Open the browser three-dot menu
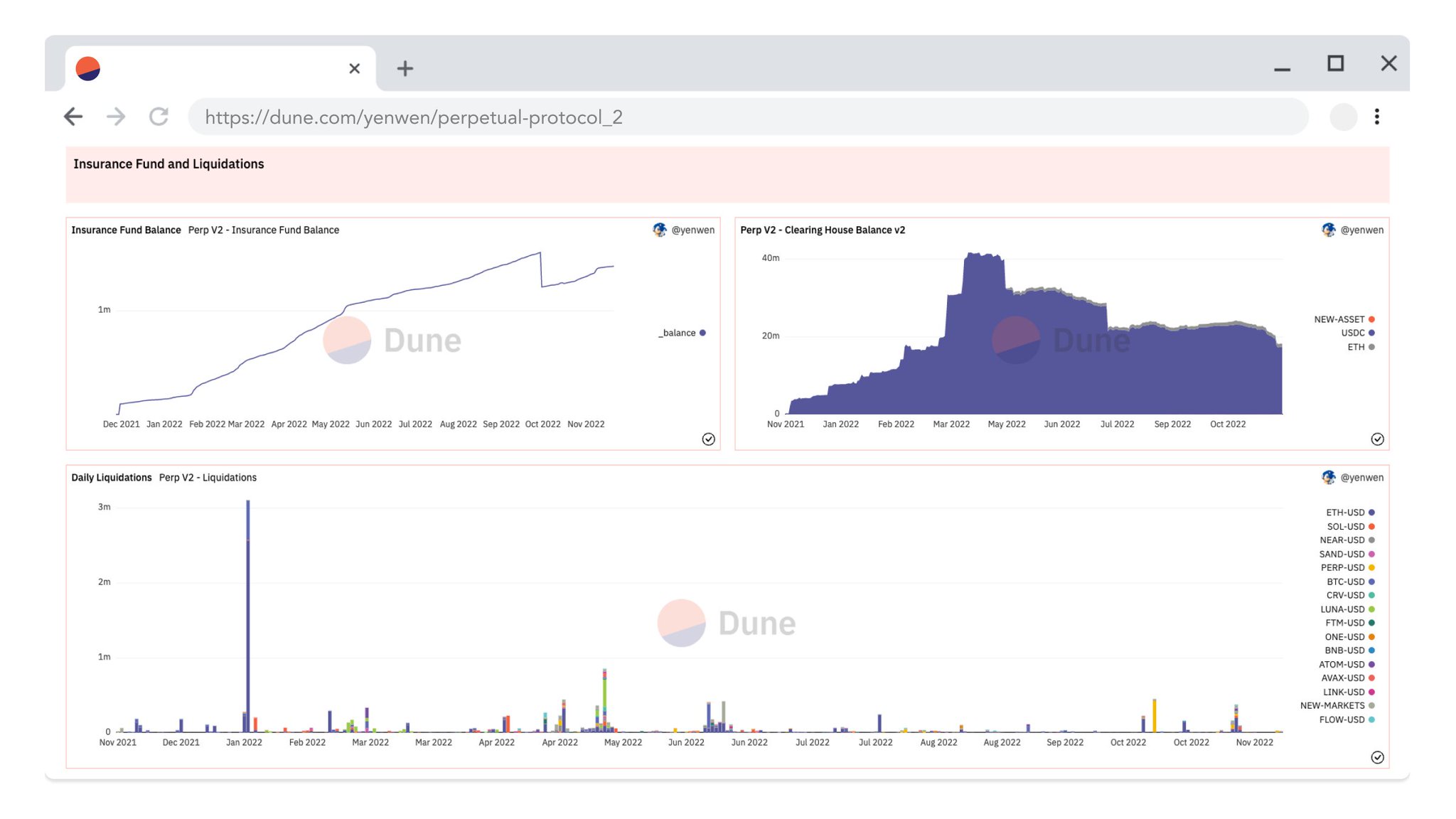 [x=1377, y=117]
